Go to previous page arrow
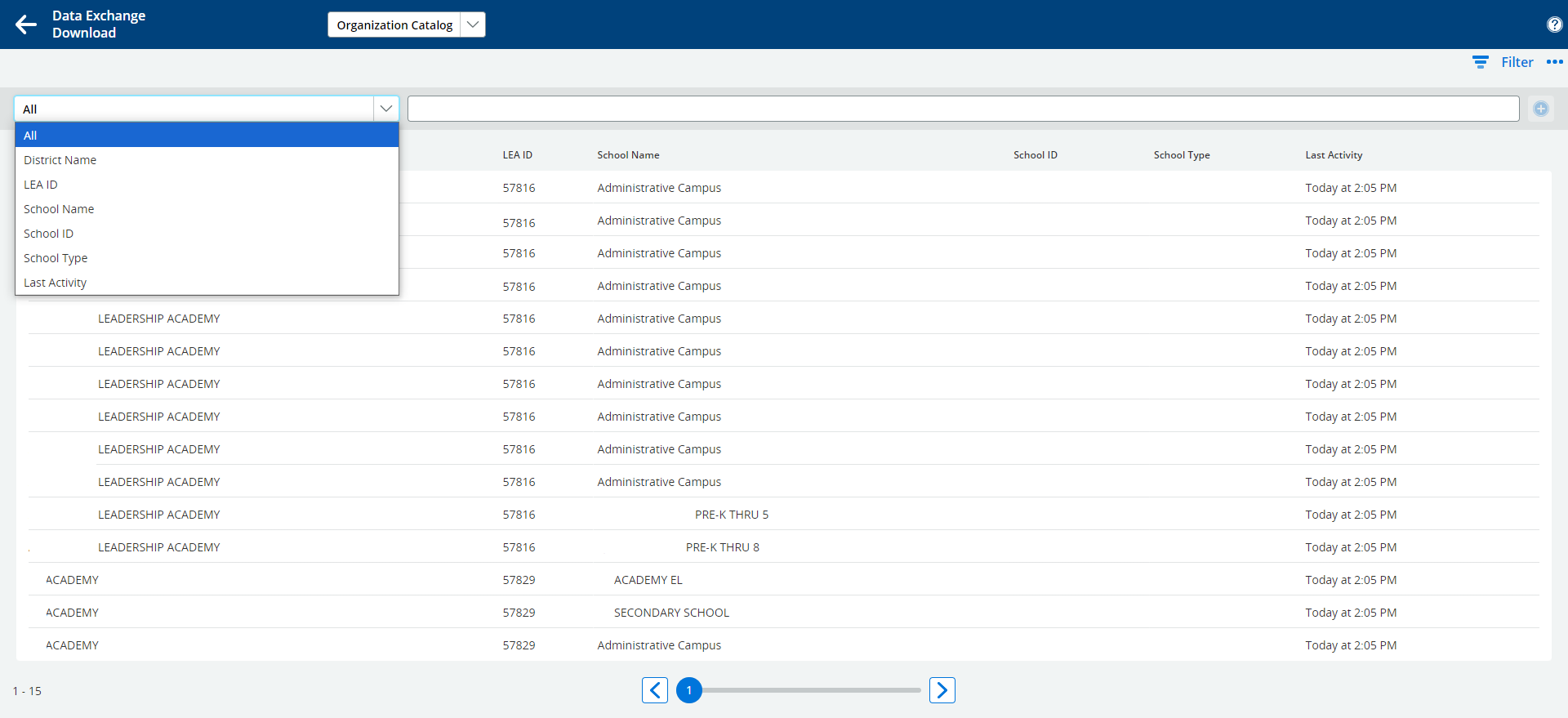1568x718 pixels. 655,690
